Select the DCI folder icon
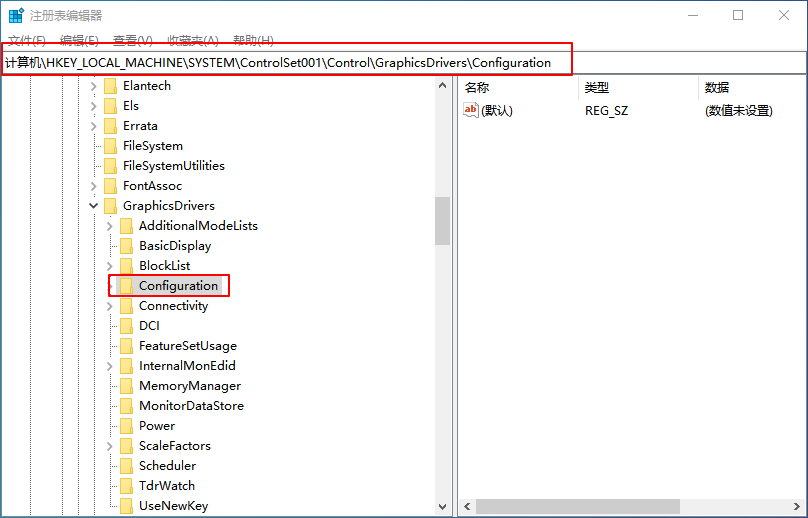 tap(126, 326)
